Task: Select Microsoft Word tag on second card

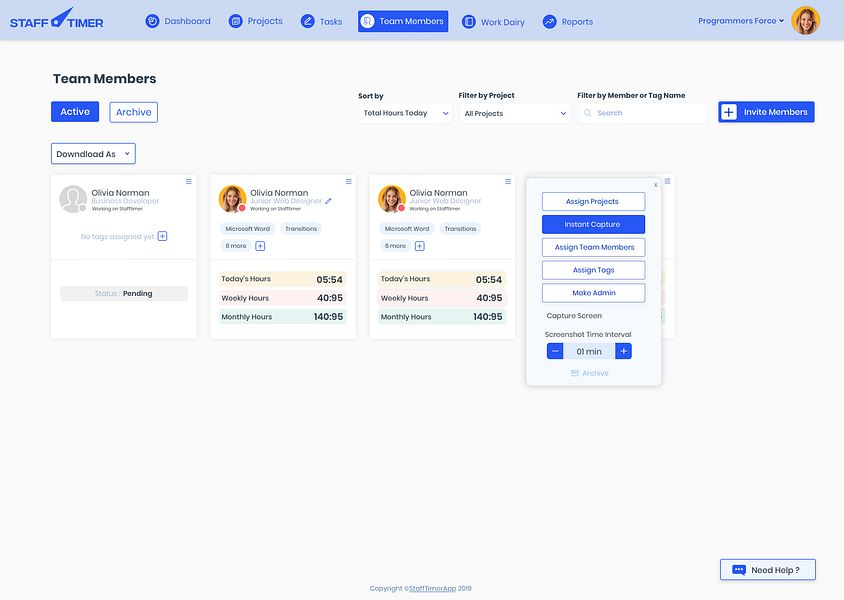Action: (x=248, y=229)
